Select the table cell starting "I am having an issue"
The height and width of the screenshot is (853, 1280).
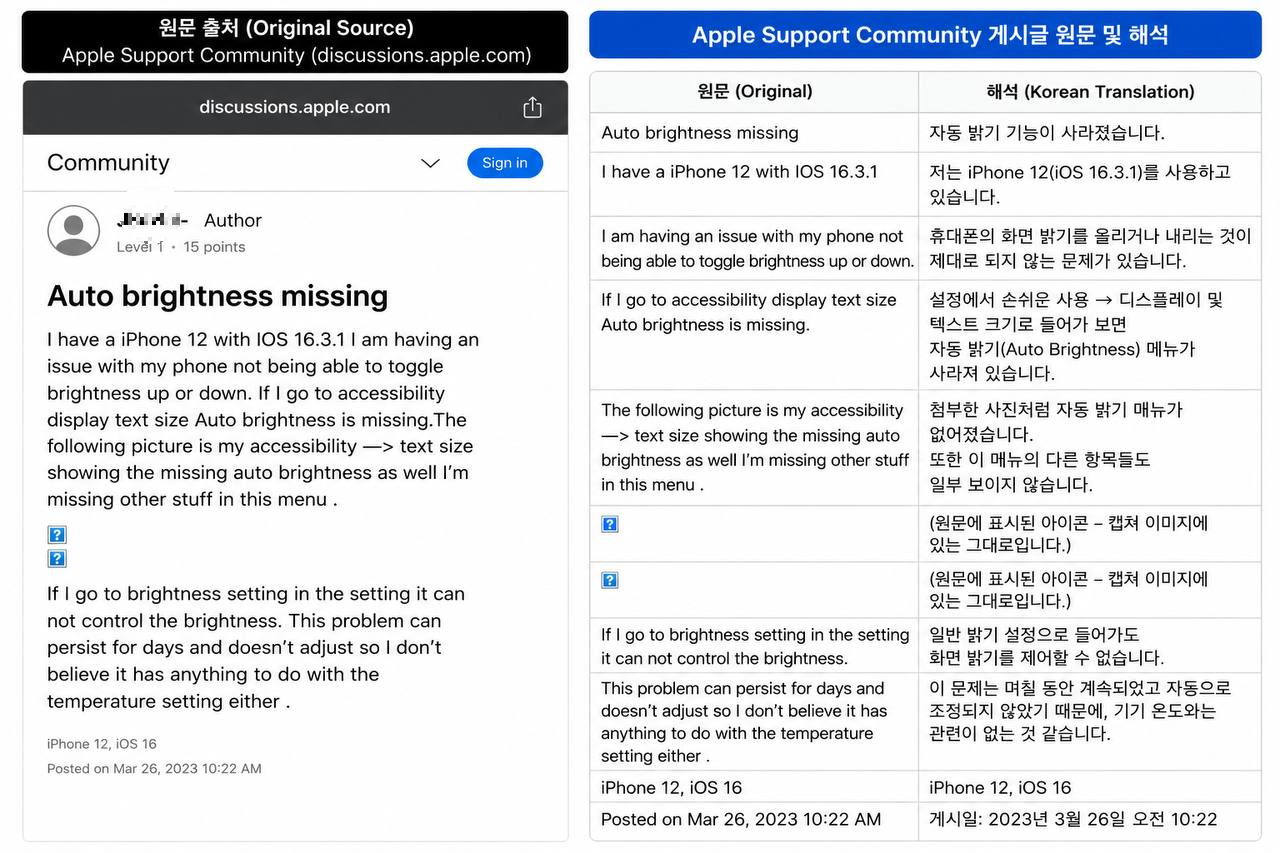click(x=754, y=248)
